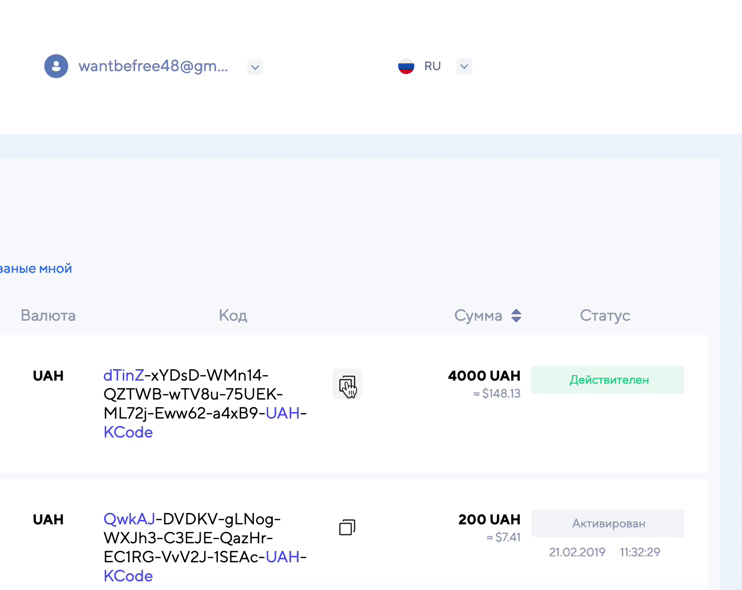Viewport: 742px width, 590px height.
Task: Click the gray Активирован status badge
Action: click(x=608, y=523)
